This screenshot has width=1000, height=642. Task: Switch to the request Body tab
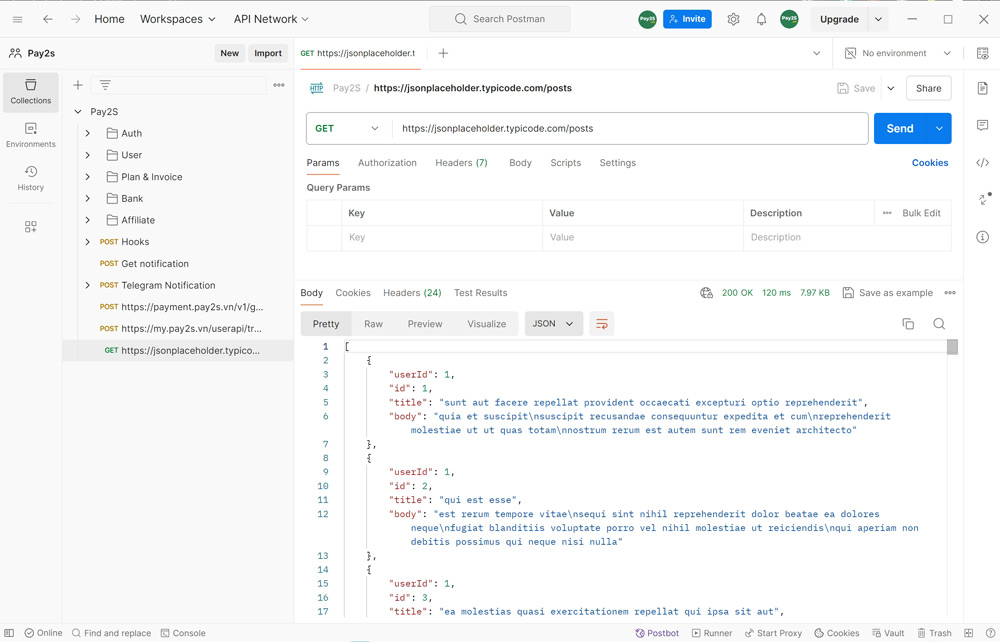pos(520,163)
